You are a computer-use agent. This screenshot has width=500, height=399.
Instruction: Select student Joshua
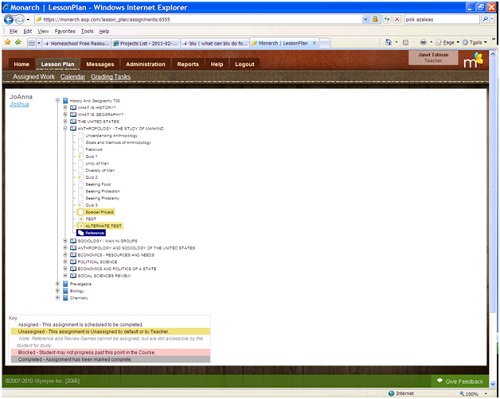19,104
